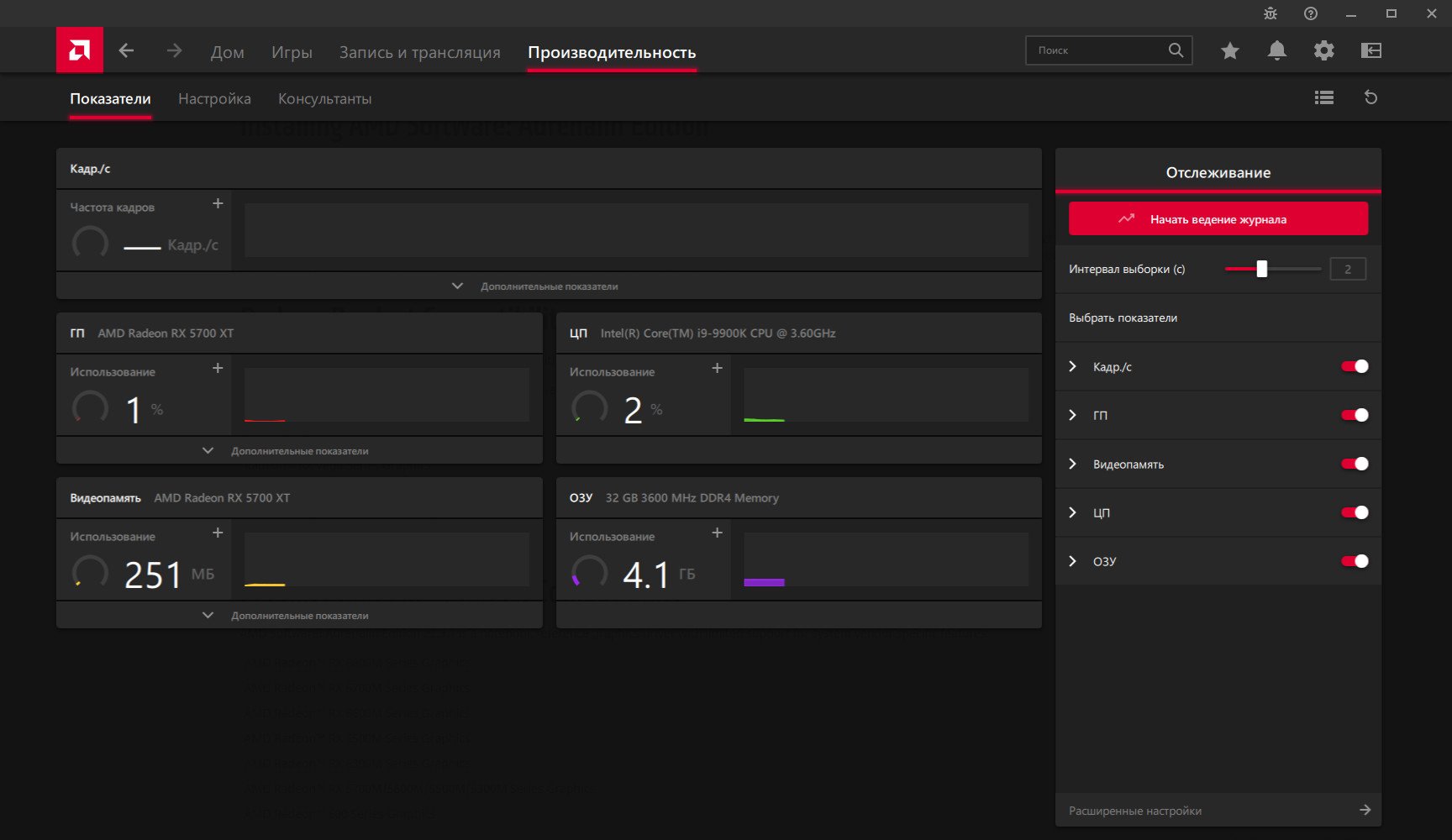1452x840 pixels.
Task: Click Интервал выборки slider handle
Action: pos(1261,269)
